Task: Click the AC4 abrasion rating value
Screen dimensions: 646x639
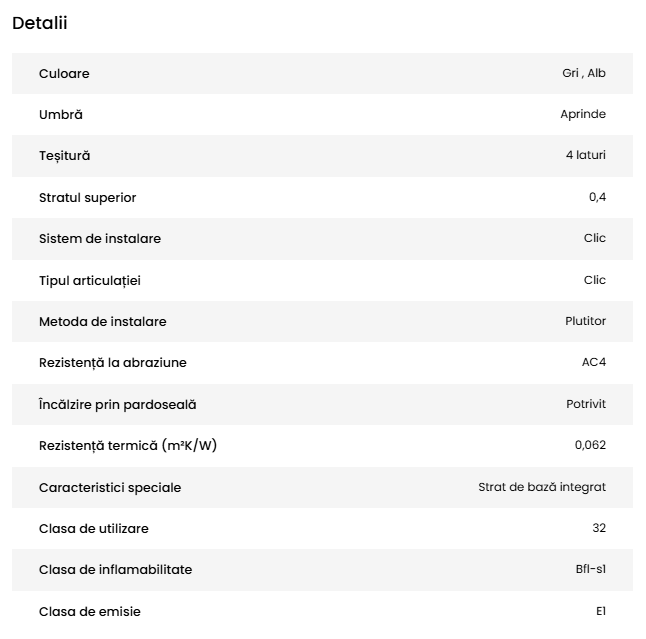Action: [594, 362]
